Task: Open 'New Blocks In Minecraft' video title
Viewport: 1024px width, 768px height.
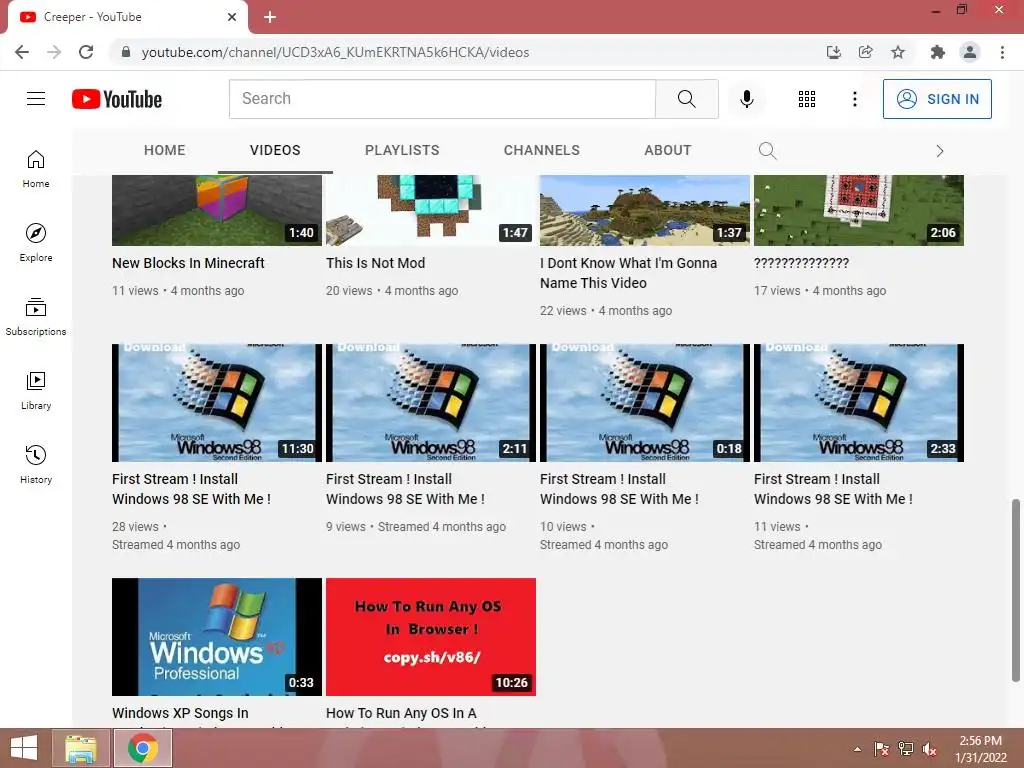Action: [188, 263]
